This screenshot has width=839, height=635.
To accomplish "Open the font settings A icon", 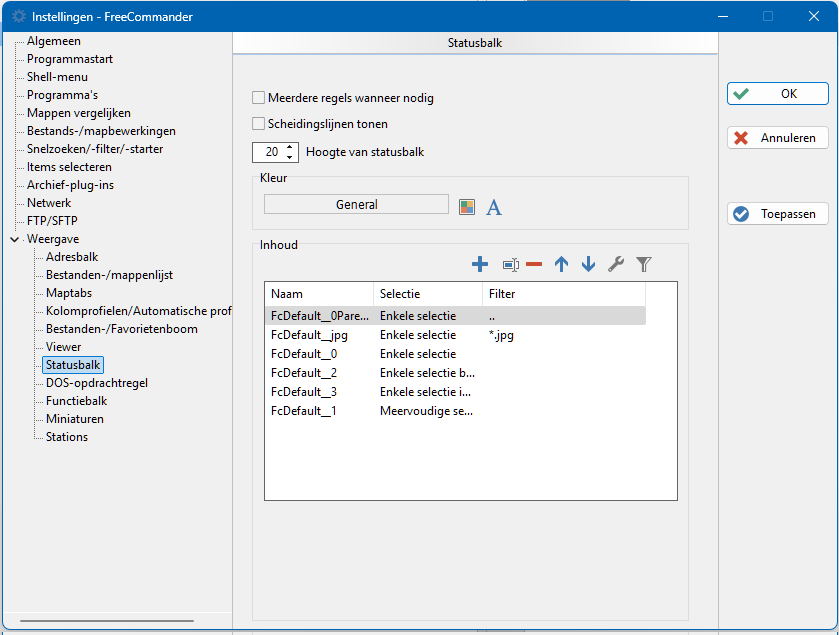I will (x=494, y=207).
